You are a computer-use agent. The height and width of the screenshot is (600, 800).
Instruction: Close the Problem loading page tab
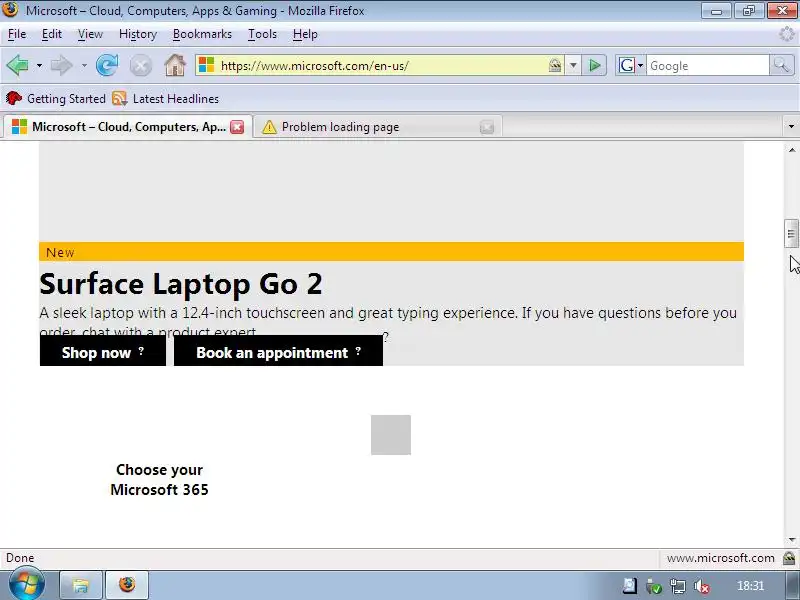(x=487, y=127)
